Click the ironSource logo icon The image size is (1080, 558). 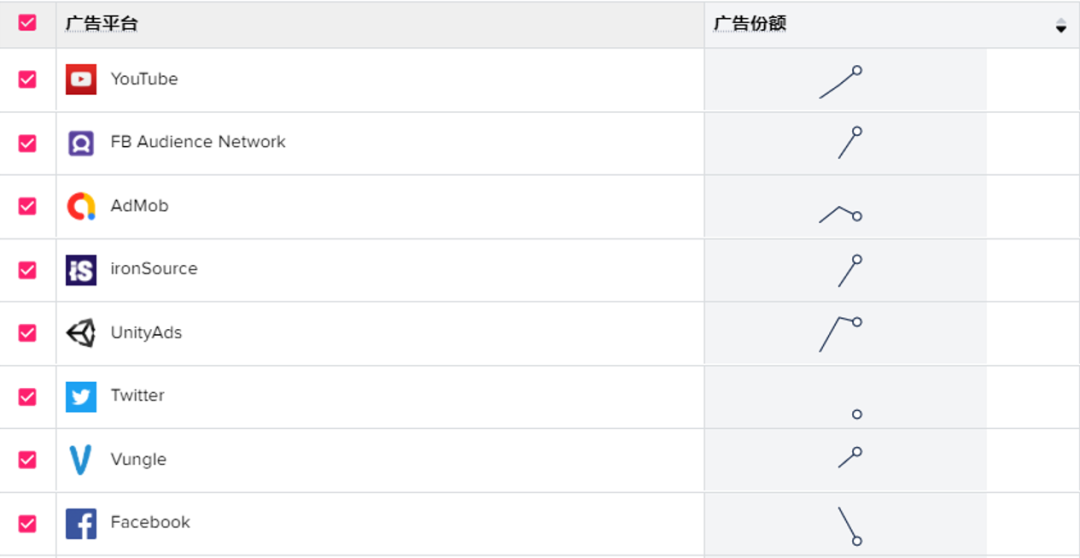coord(81,269)
